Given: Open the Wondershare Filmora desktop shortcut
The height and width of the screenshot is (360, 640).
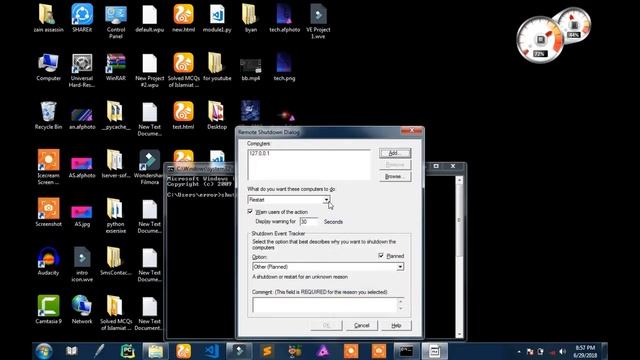Looking at the screenshot, I should coord(149,167).
